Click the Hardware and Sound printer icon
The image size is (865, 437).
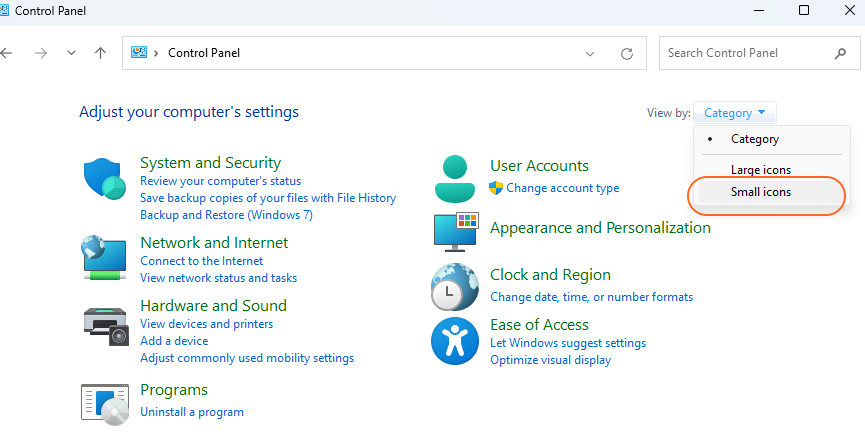coord(106,327)
